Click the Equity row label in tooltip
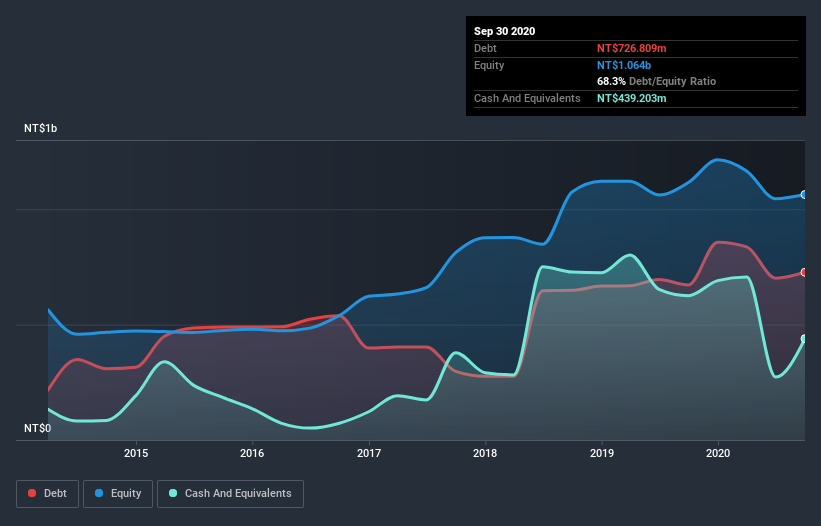This screenshot has width=821, height=526. [x=489, y=65]
